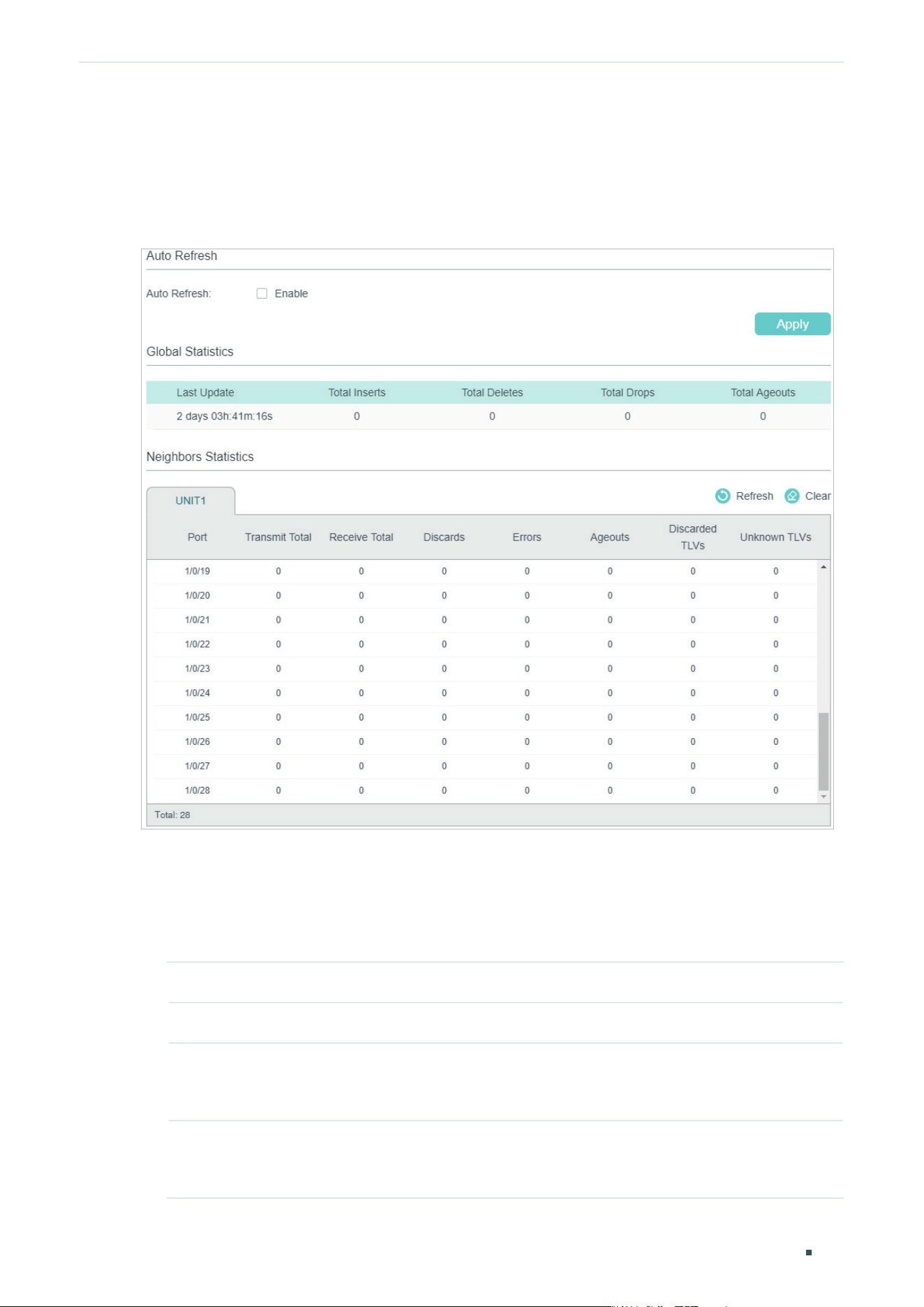Click the Receive Total column header

coord(362,537)
